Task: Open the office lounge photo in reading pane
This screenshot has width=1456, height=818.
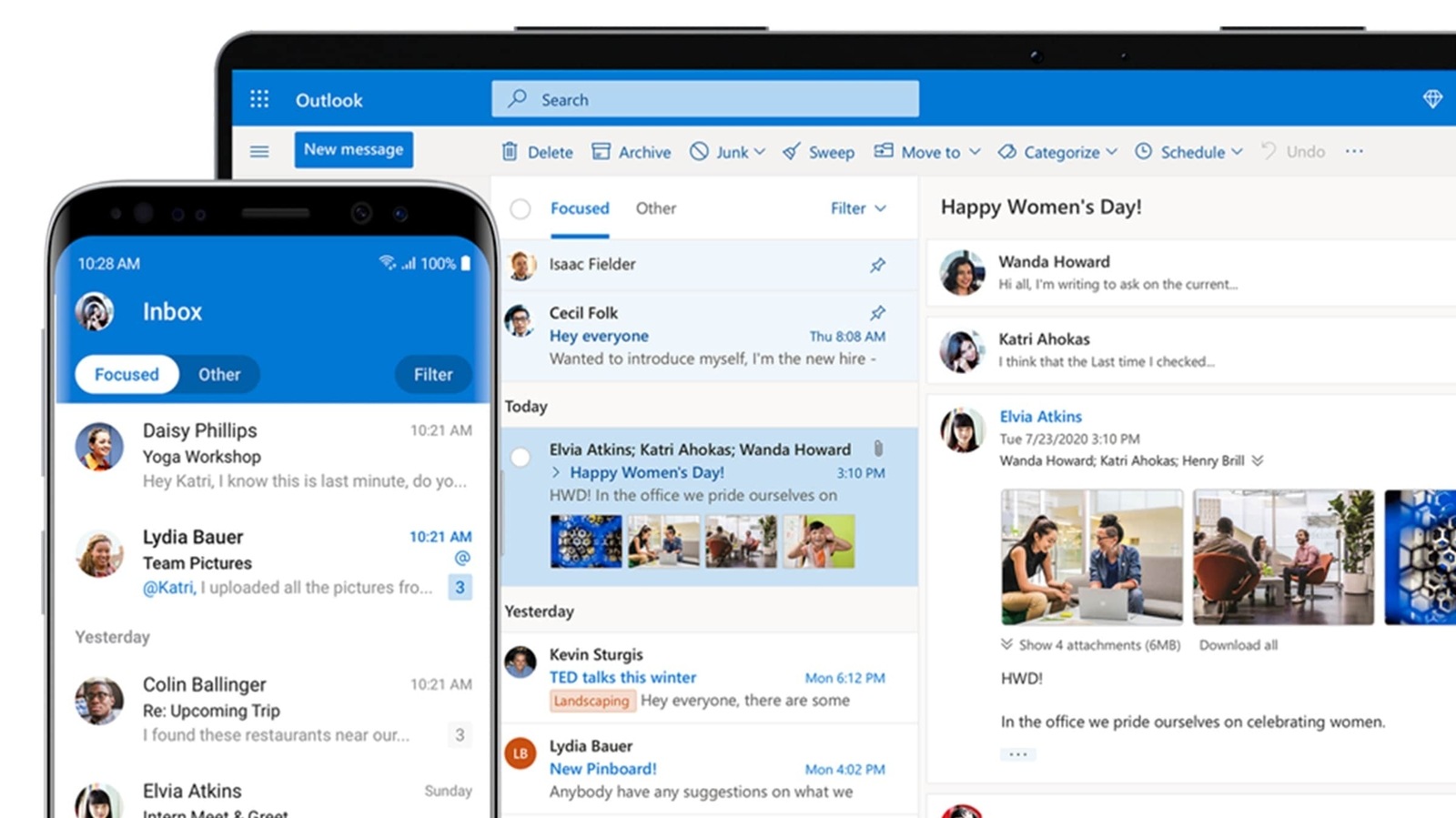Action: coord(1283,557)
